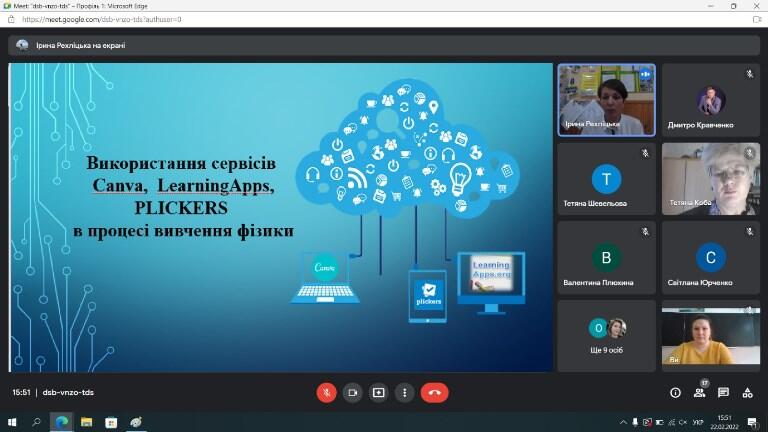Viewport: 768px width, 432px height.
Task: Select Тетяна Шевельова participant tile
Action: [x=606, y=179]
